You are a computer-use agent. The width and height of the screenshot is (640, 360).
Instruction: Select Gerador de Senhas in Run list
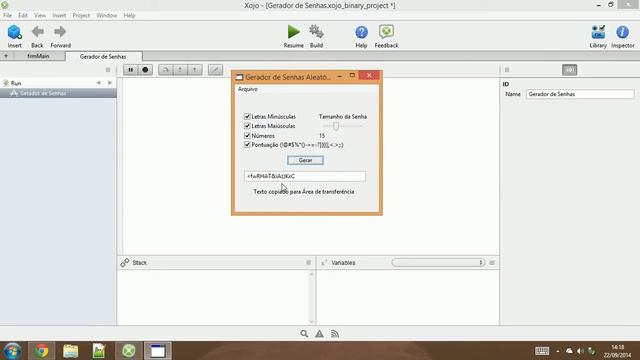point(58,93)
